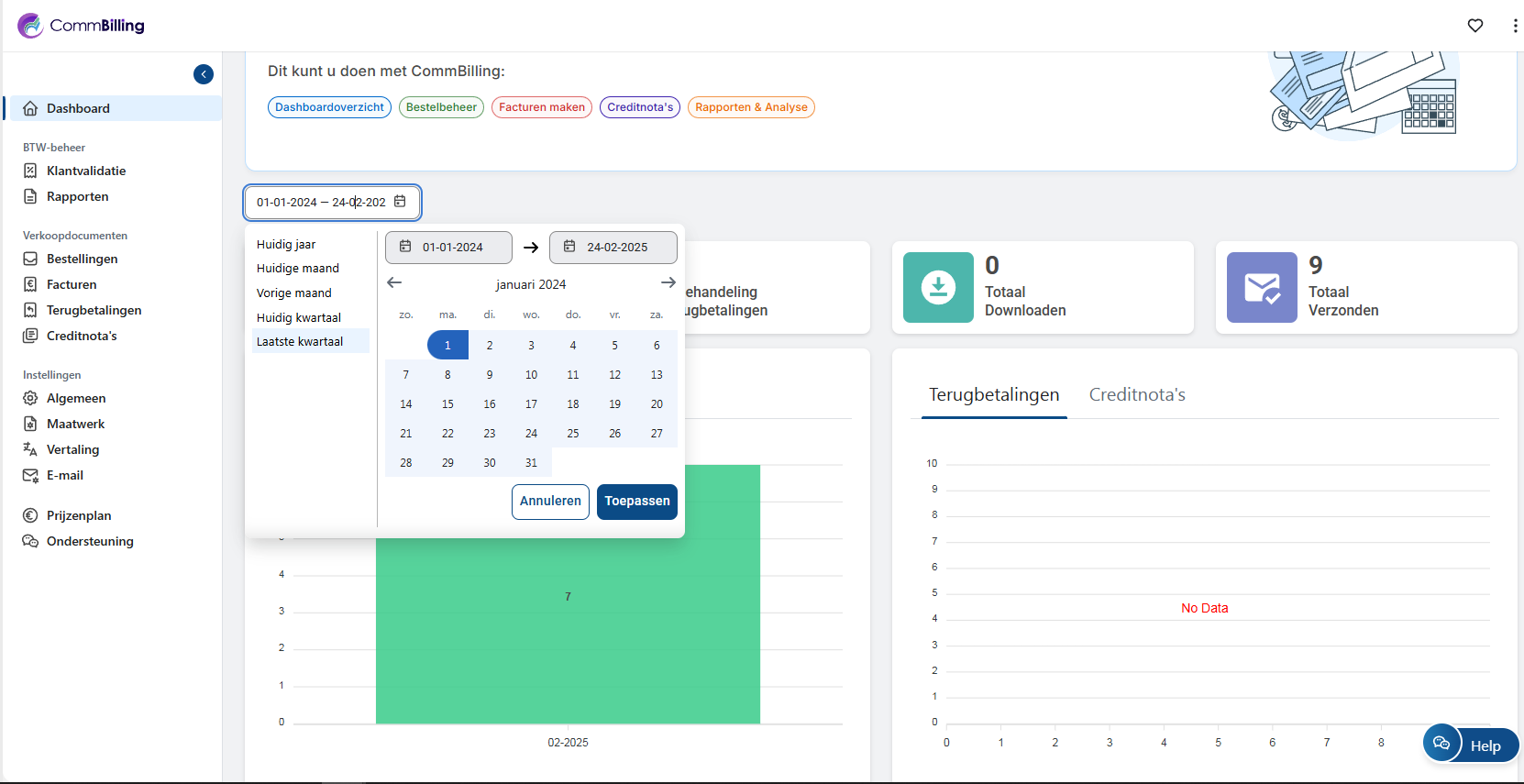
Task: Collapse the sidebar with the chevron button
Action: (204, 74)
